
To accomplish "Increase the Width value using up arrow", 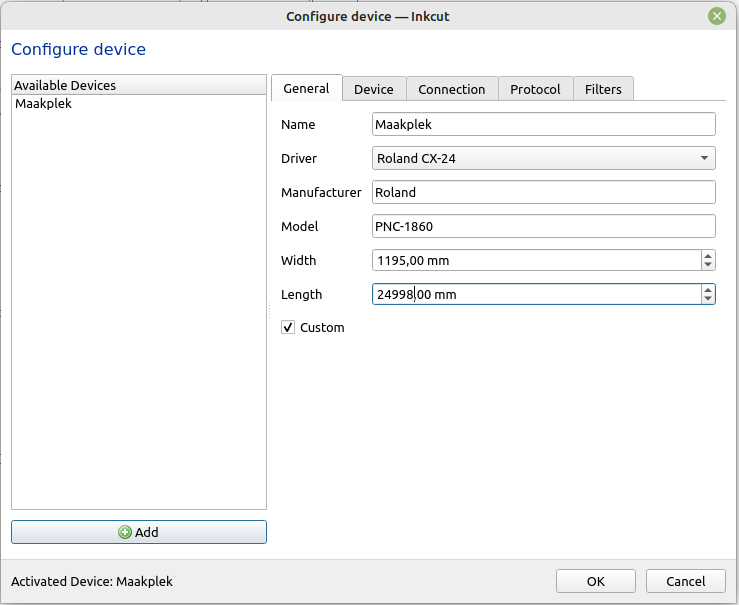I will (708, 255).
